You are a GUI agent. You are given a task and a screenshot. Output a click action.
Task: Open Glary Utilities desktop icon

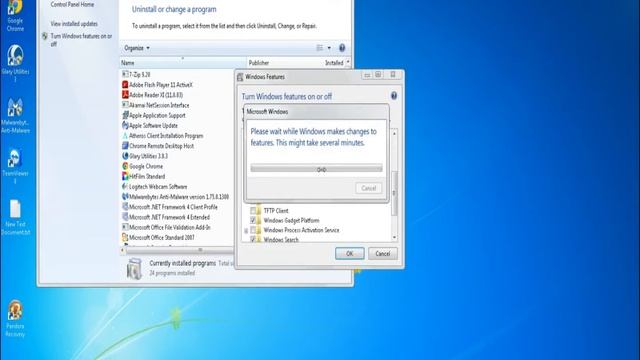[15, 63]
